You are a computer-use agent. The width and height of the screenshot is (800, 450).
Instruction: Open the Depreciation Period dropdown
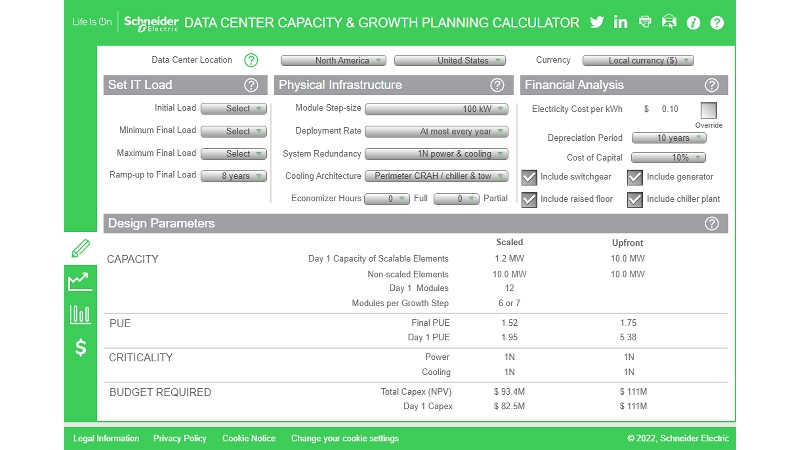[x=669, y=138]
